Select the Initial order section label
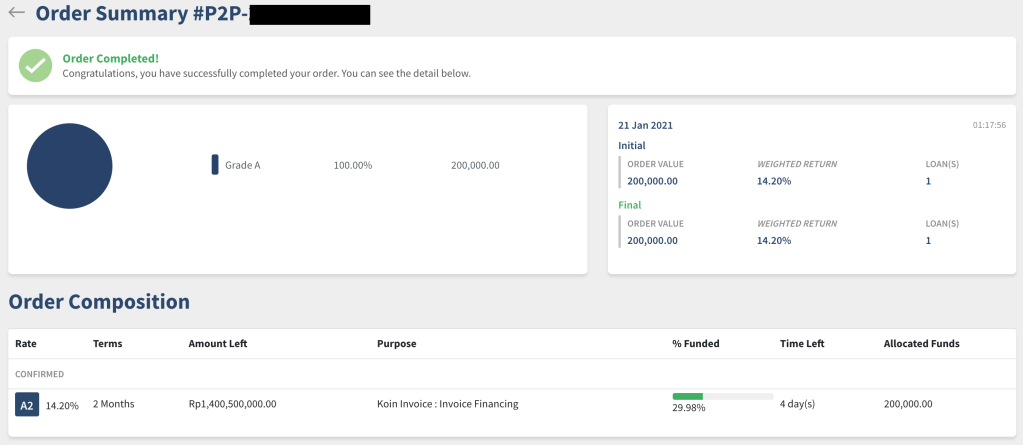The height and width of the screenshot is (445, 1023). 632,145
